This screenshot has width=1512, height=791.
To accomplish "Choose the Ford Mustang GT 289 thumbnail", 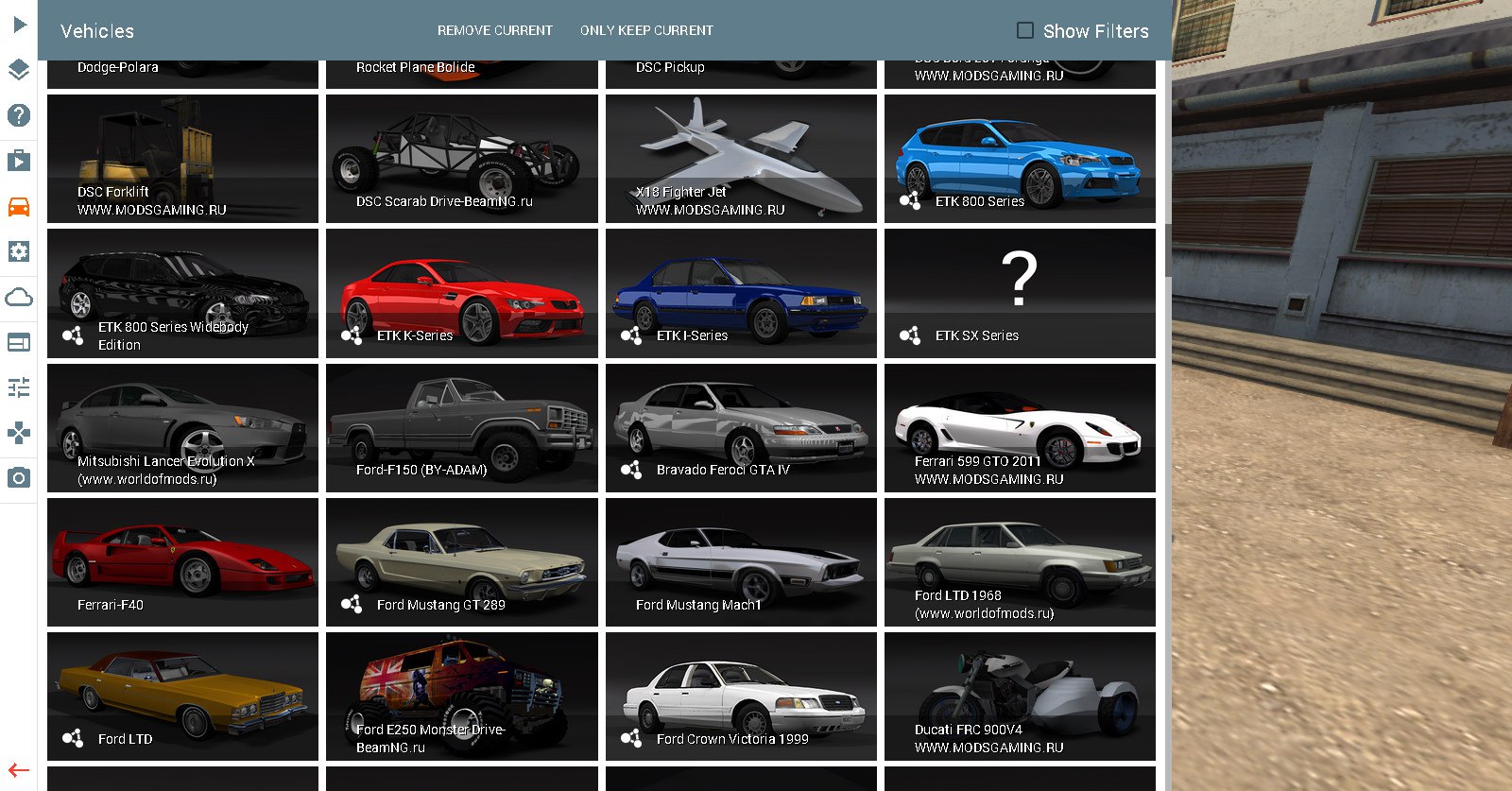I will point(462,562).
